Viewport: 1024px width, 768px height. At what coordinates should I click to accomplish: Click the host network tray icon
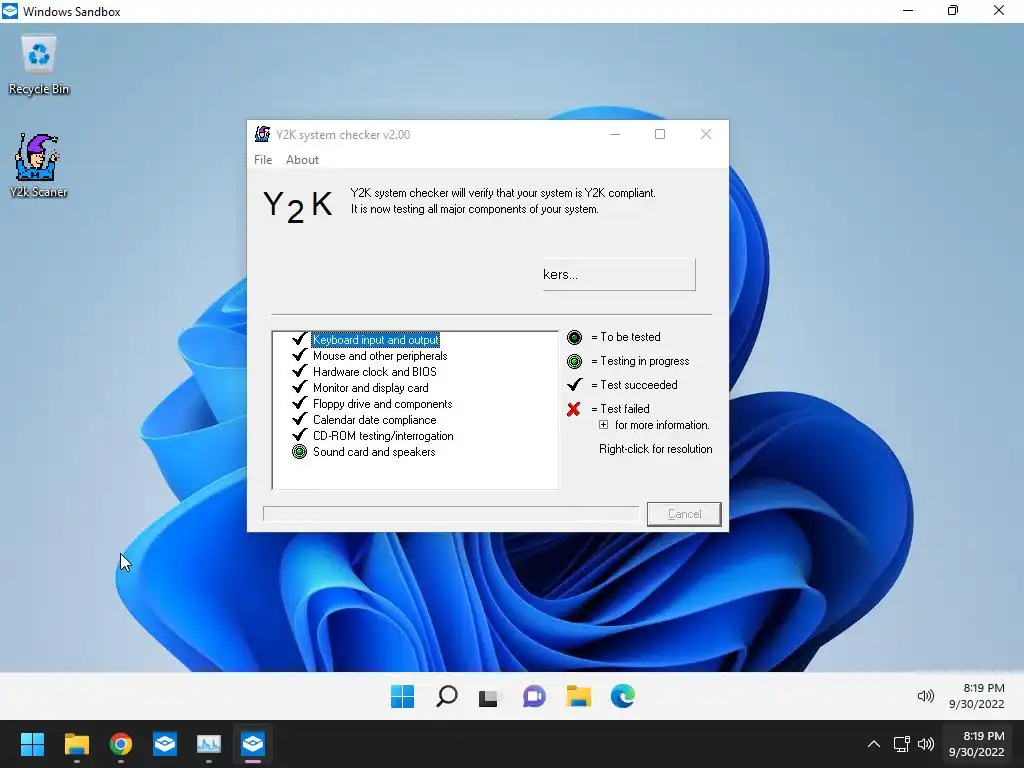click(x=901, y=744)
